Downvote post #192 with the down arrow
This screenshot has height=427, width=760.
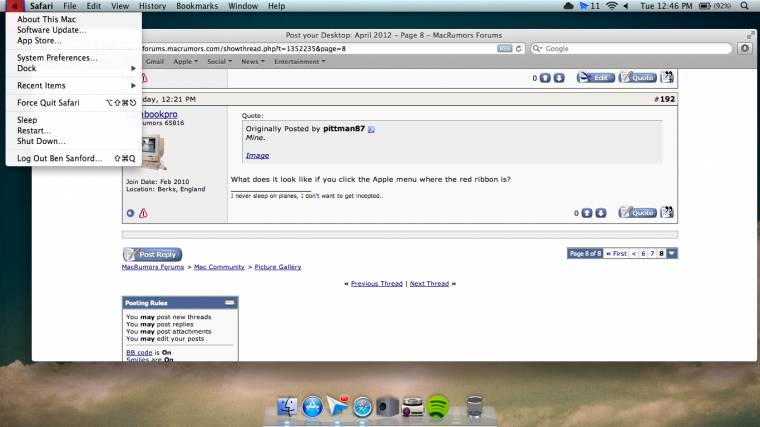[x=601, y=213]
